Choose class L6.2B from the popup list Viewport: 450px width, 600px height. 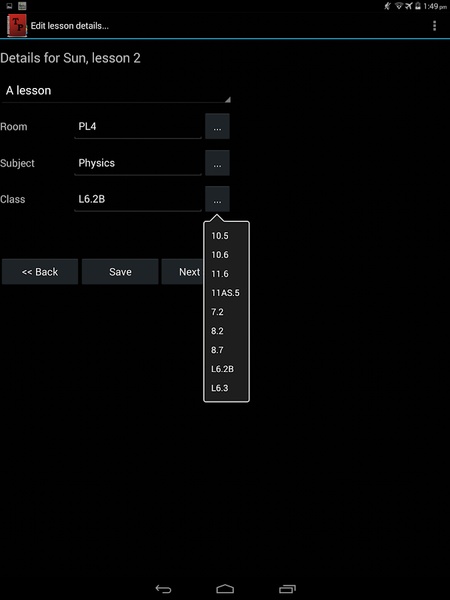click(226, 369)
